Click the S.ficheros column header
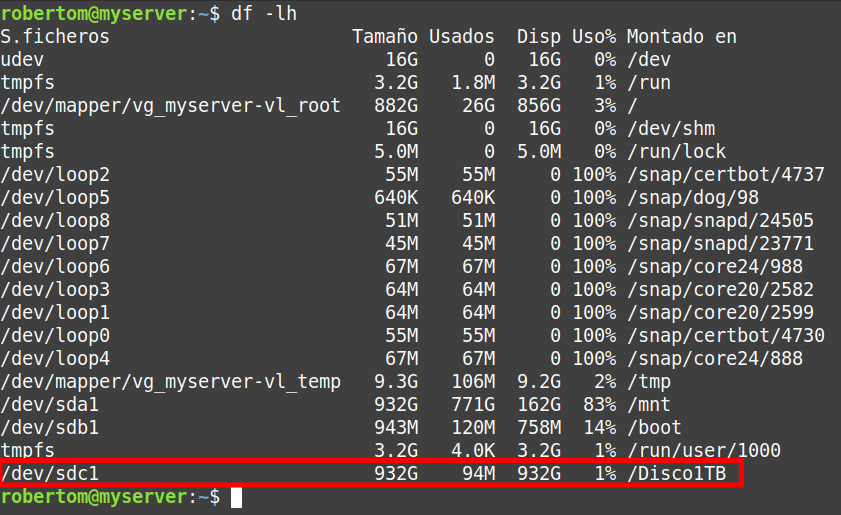The width and height of the screenshot is (841, 515). [x=55, y=37]
